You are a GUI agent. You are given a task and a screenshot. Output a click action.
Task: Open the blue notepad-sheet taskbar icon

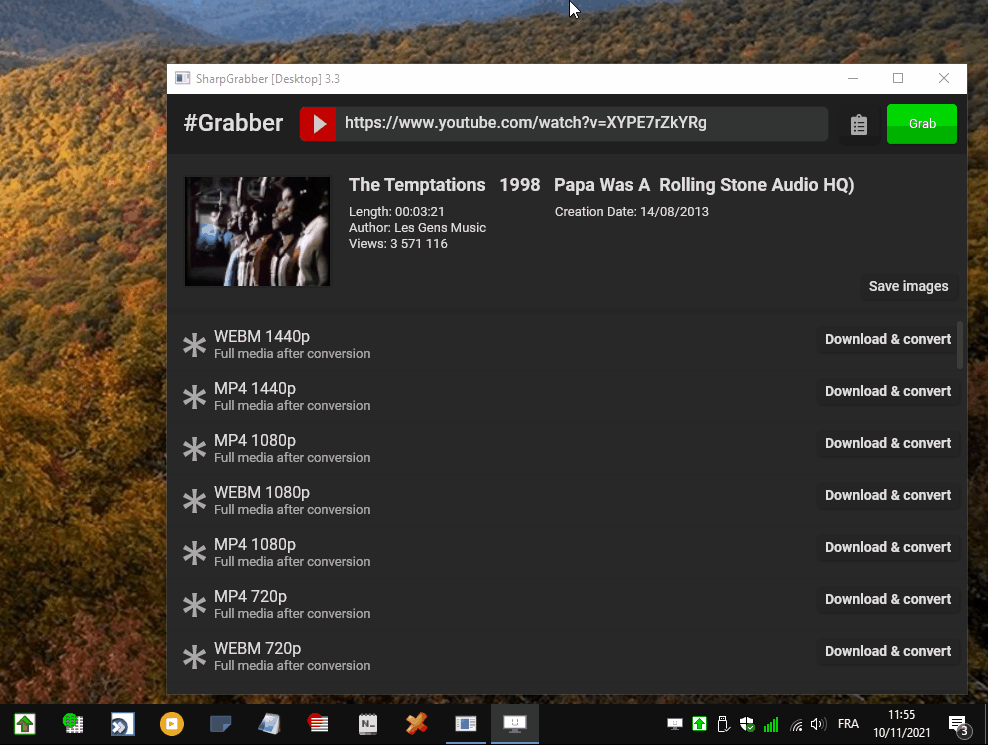(x=270, y=724)
